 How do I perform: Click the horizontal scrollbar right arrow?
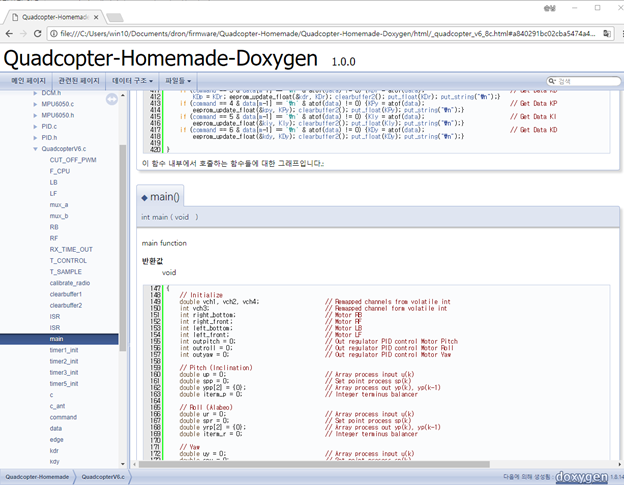click(x=620, y=464)
